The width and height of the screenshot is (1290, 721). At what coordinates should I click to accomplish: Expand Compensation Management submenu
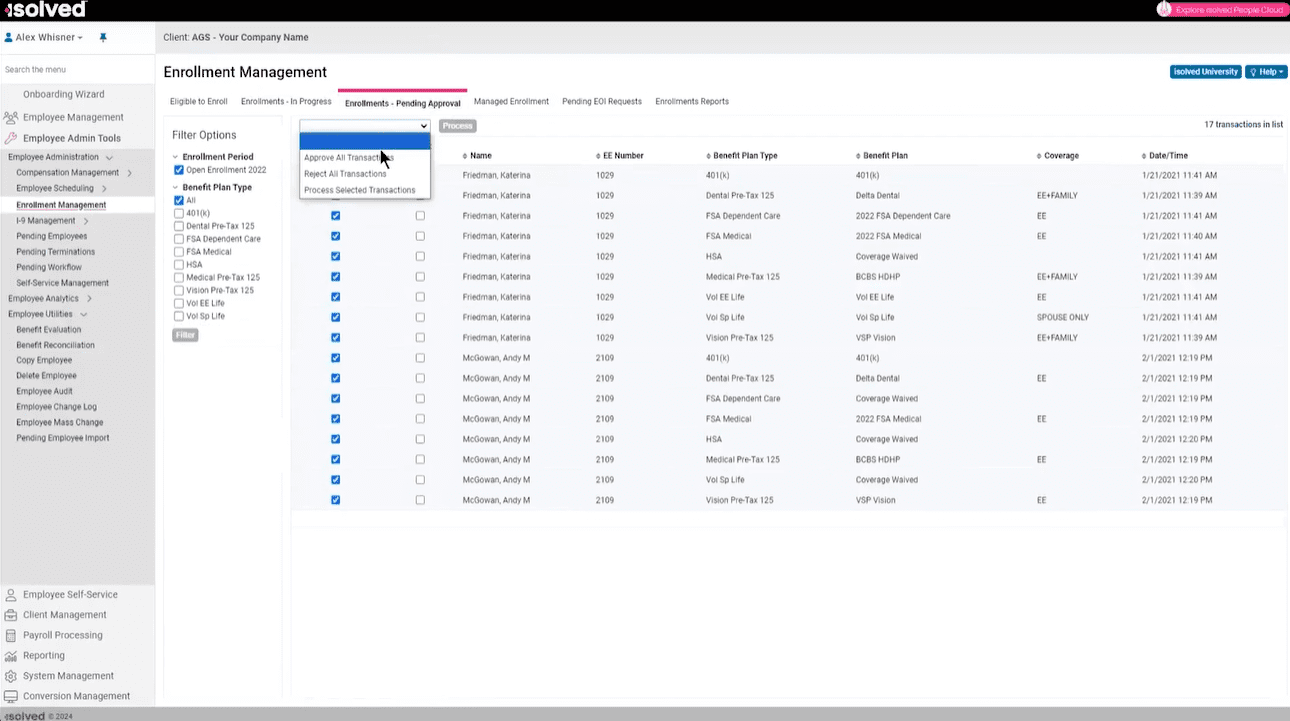point(129,173)
